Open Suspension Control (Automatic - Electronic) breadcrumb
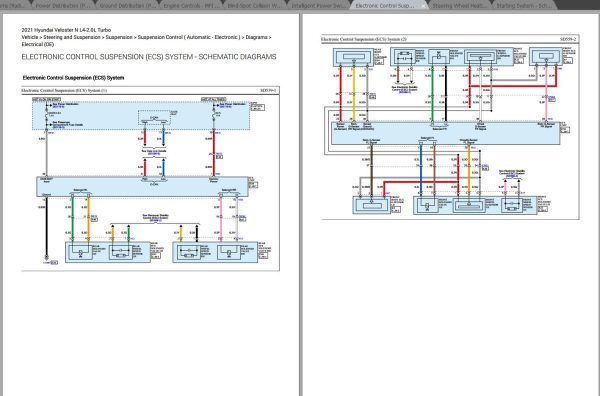This screenshot has width=600, height=396. click(189, 37)
